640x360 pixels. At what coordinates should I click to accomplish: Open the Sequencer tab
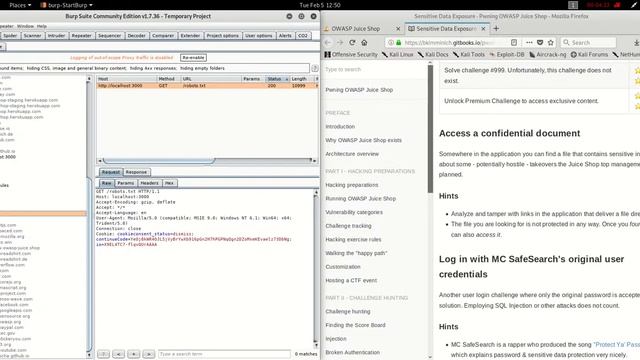[x=109, y=36]
